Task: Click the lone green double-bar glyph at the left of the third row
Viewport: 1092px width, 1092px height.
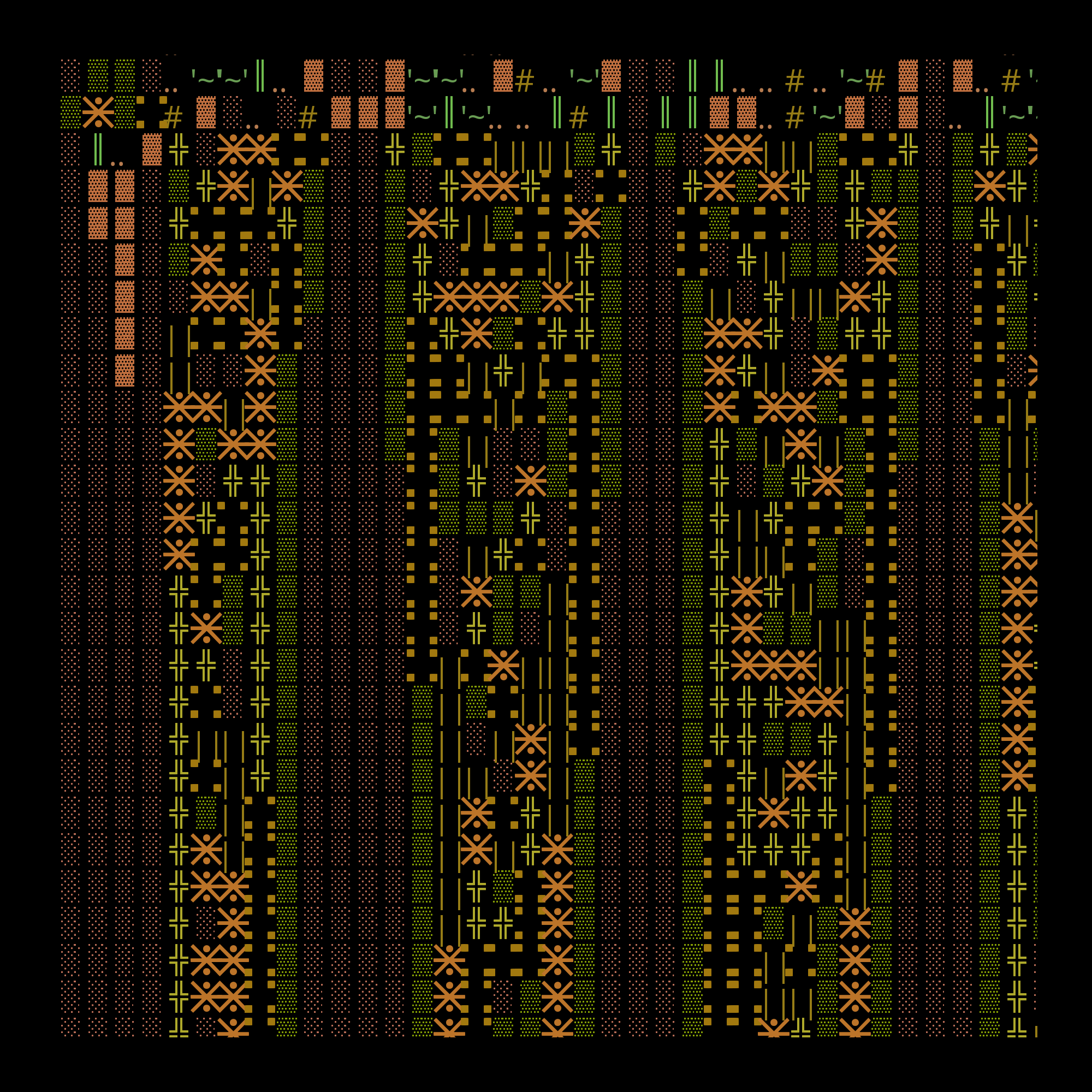Action: click(x=98, y=149)
